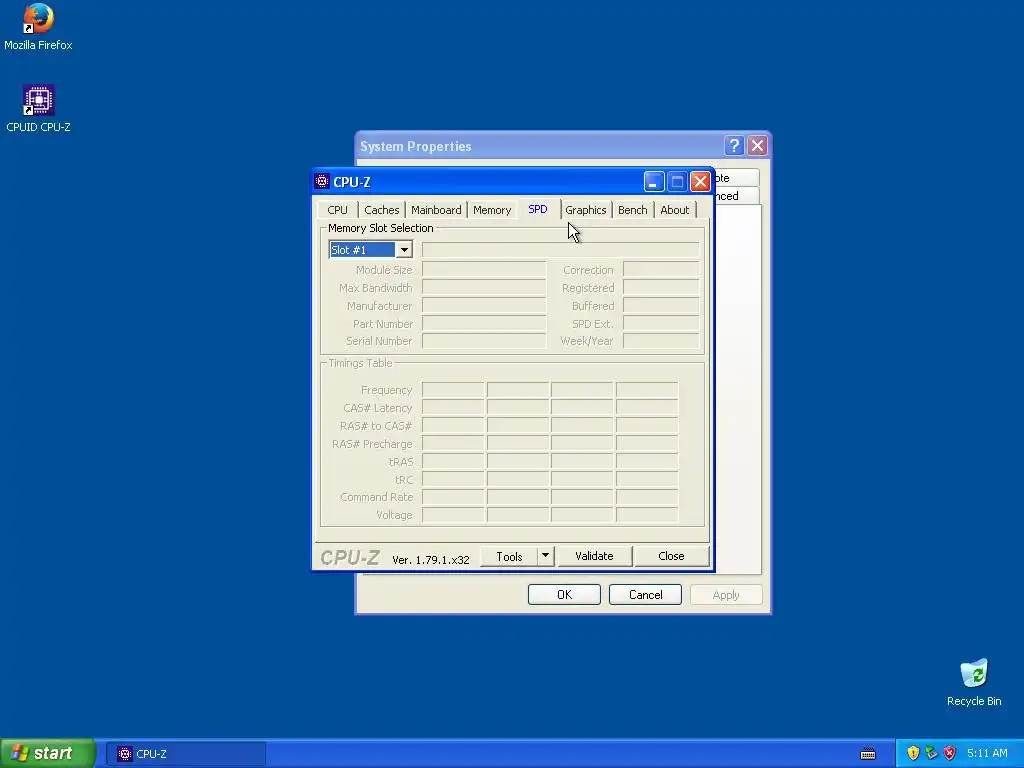Click the CPU-Z title bar icon
The height and width of the screenshot is (768, 1024).
[322, 181]
